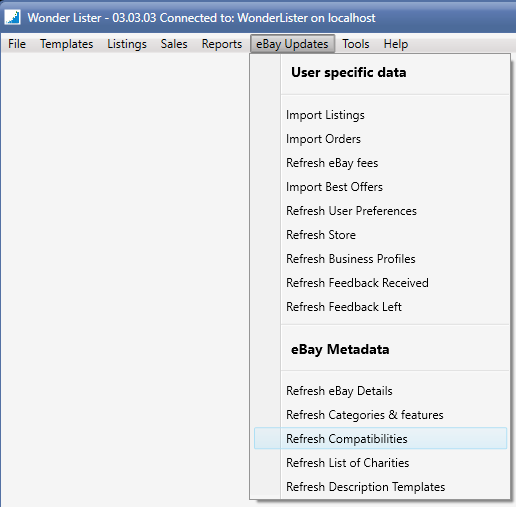Screen dimensions: 516x507
Task: Select Refresh eBay fees
Action: point(380,163)
